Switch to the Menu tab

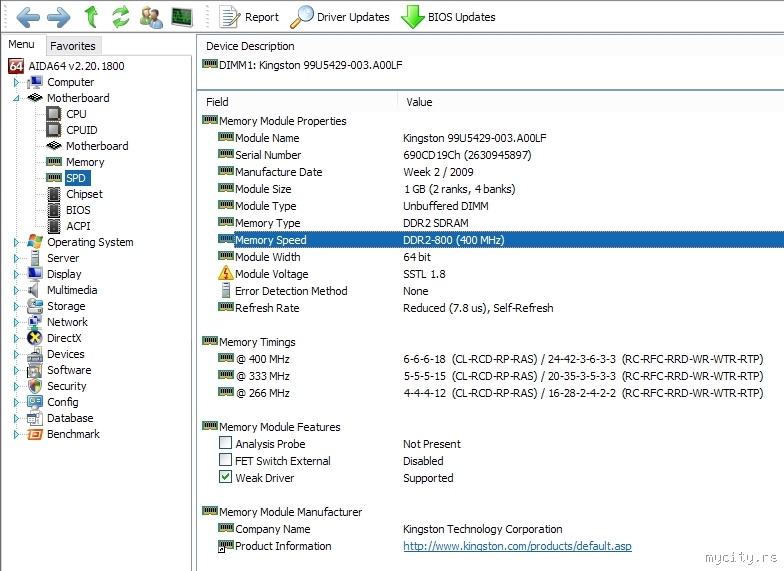(x=22, y=44)
